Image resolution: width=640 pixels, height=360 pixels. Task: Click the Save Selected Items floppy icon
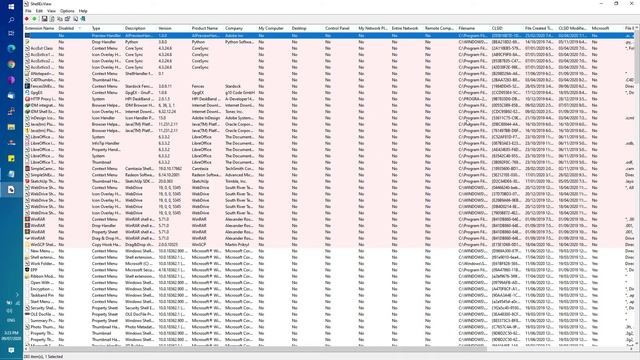[44, 19]
